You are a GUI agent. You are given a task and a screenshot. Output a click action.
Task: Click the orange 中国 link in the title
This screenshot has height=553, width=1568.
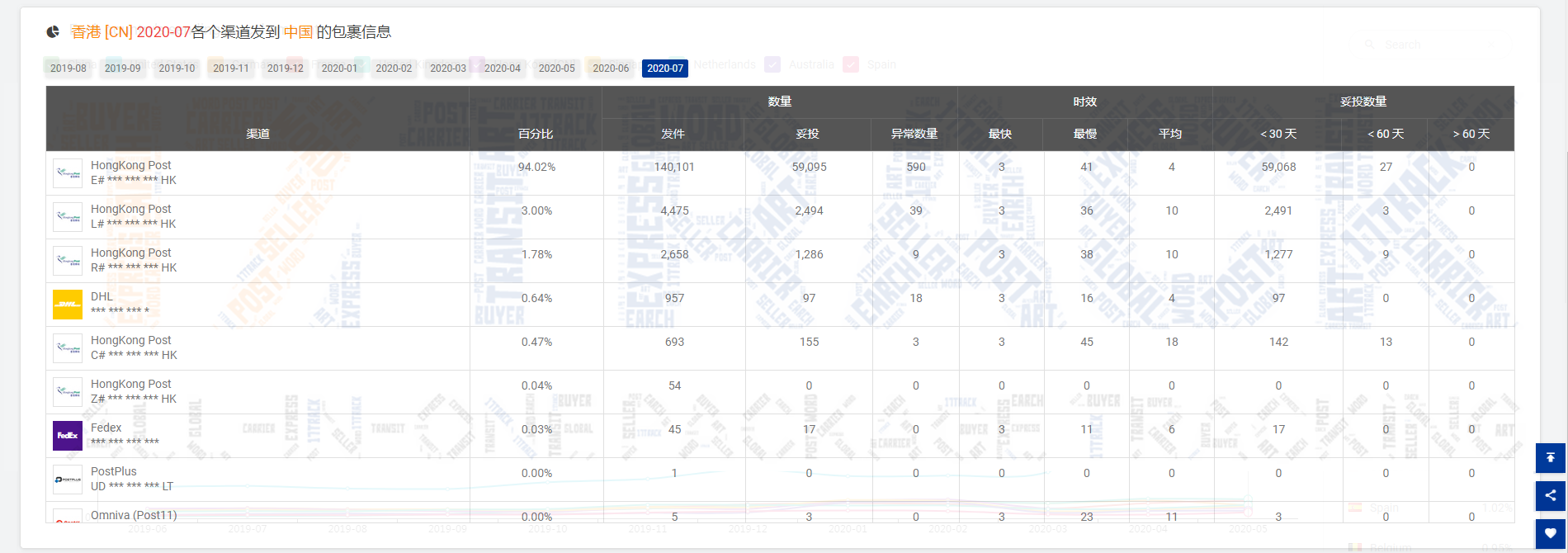[x=298, y=32]
